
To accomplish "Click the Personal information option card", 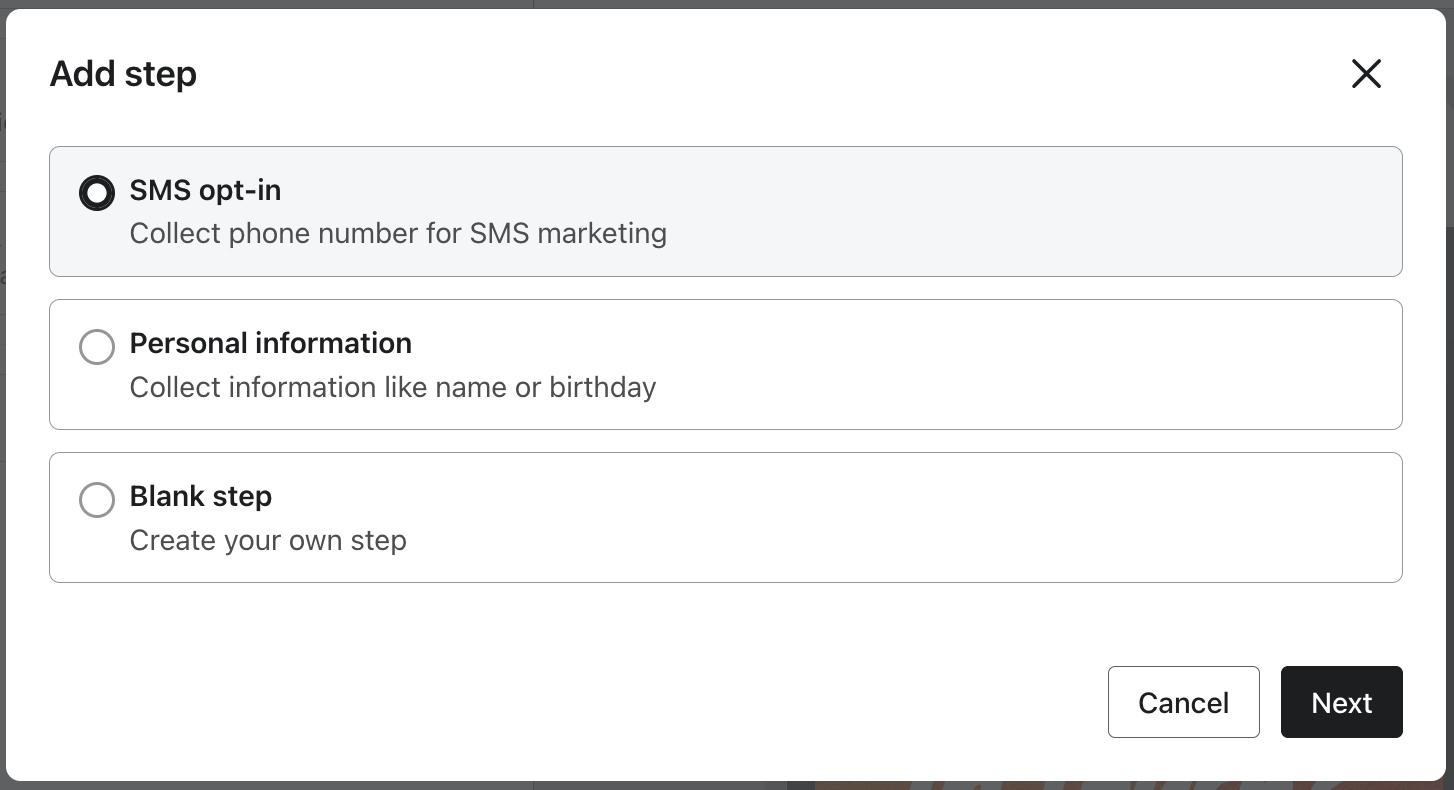I will [725, 364].
